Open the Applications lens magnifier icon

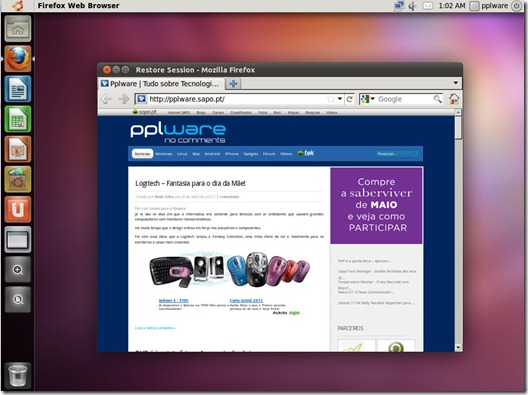18,269
